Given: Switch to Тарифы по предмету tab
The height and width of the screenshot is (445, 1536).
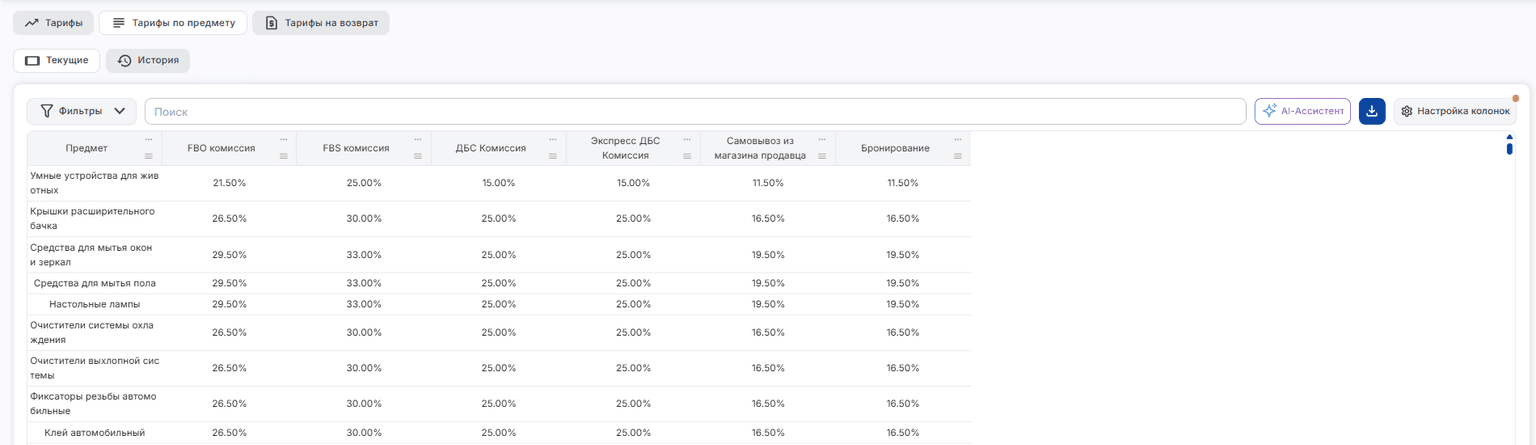Looking at the screenshot, I should [x=173, y=22].
